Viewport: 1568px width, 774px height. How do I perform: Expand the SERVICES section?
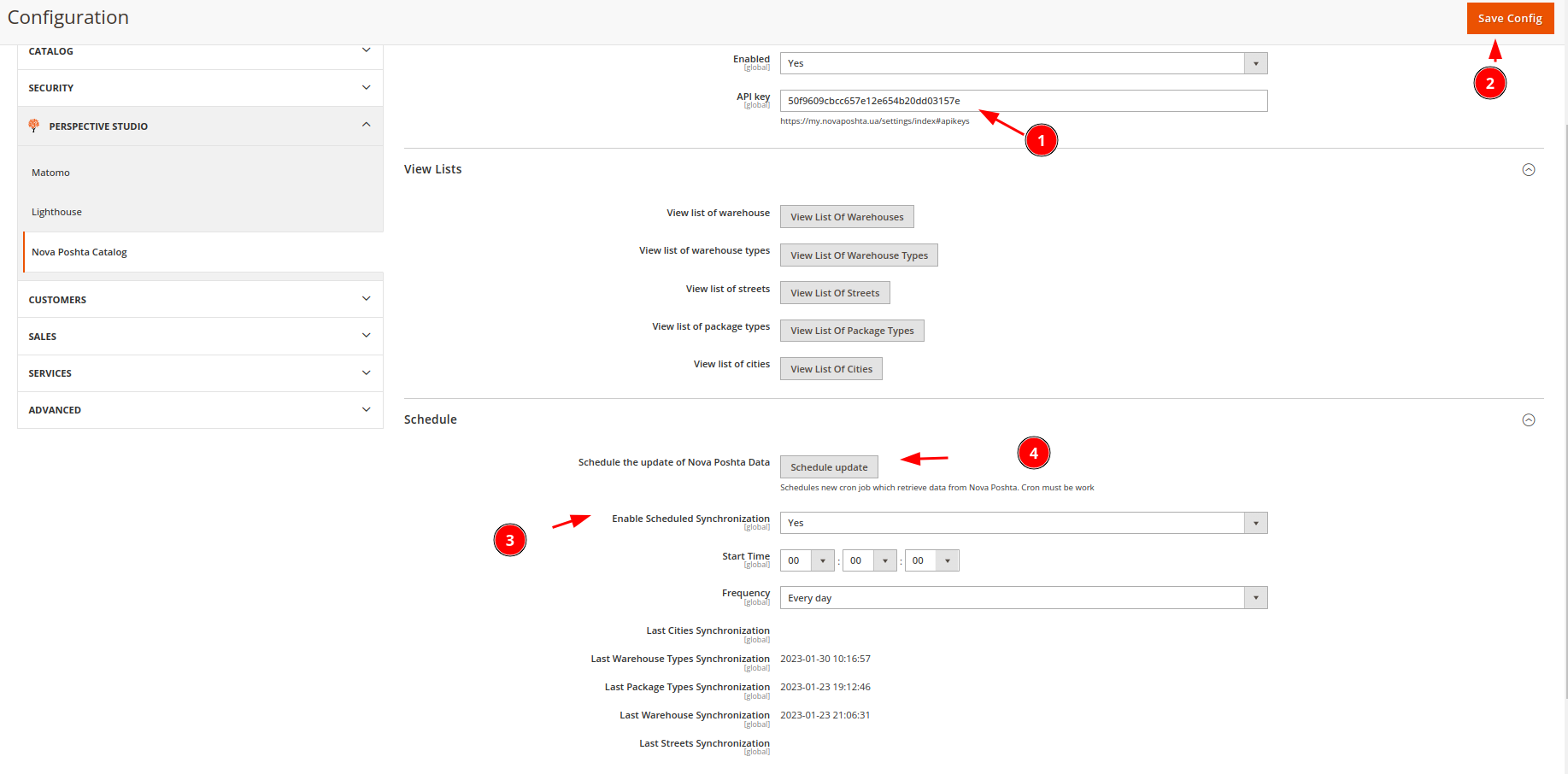[200, 372]
